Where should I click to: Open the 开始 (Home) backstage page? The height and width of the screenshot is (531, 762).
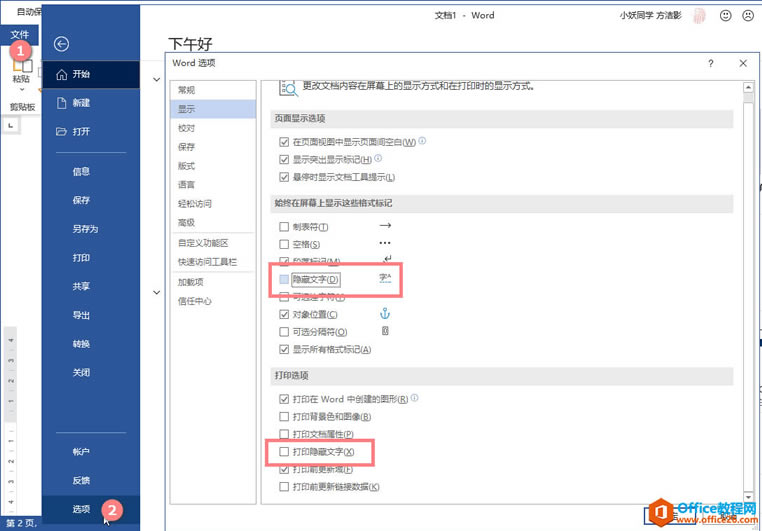coord(91,74)
